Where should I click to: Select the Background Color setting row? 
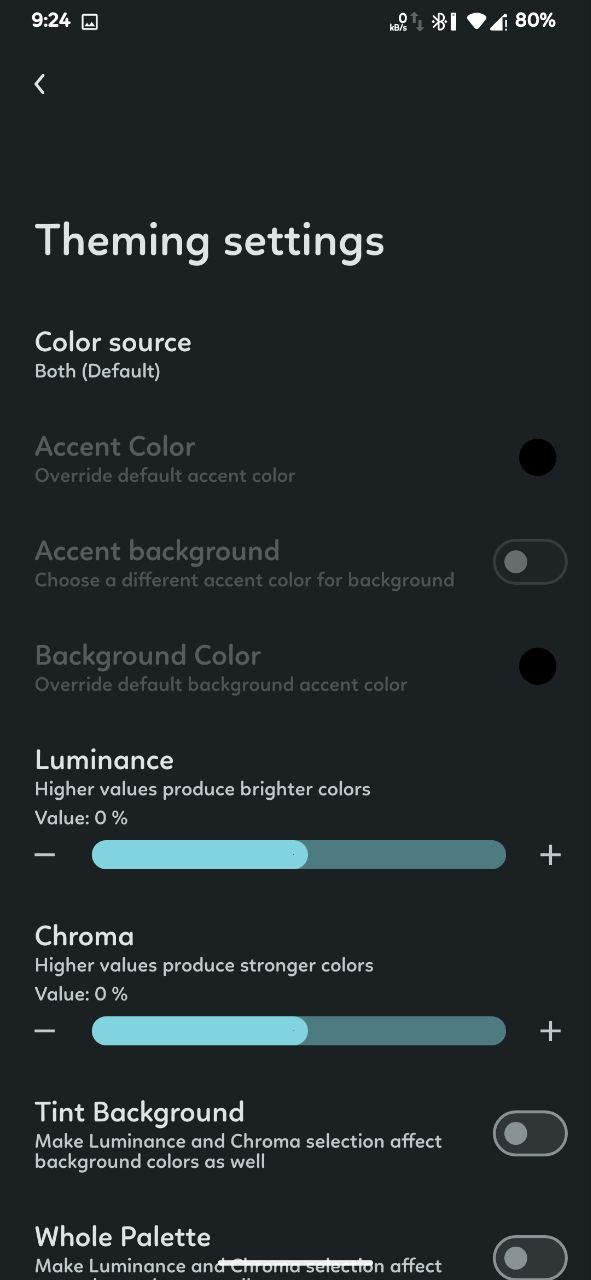(295, 668)
